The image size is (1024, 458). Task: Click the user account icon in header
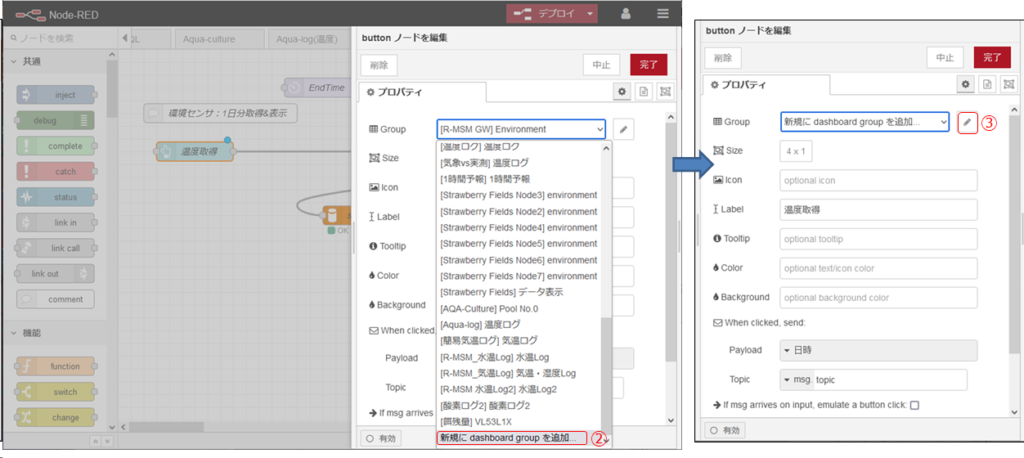click(626, 14)
